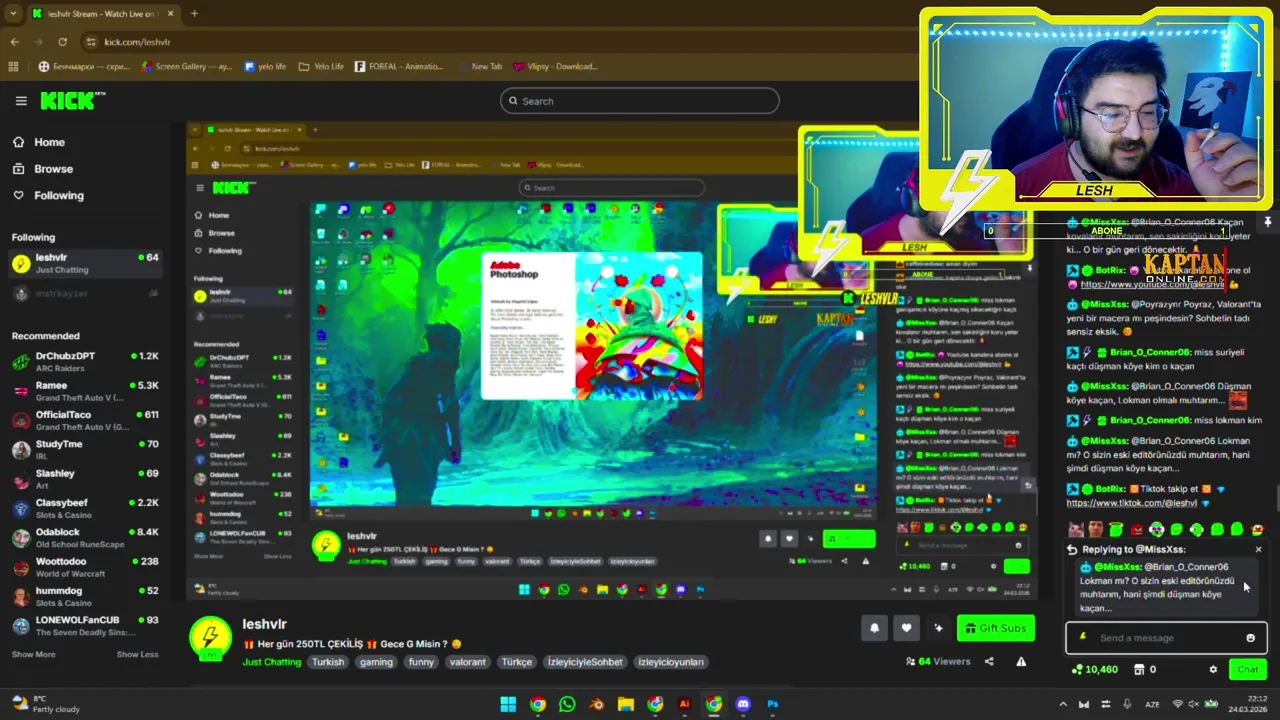Open the browser apps grid icon
The width and height of the screenshot is (1280, 720).
13,66
